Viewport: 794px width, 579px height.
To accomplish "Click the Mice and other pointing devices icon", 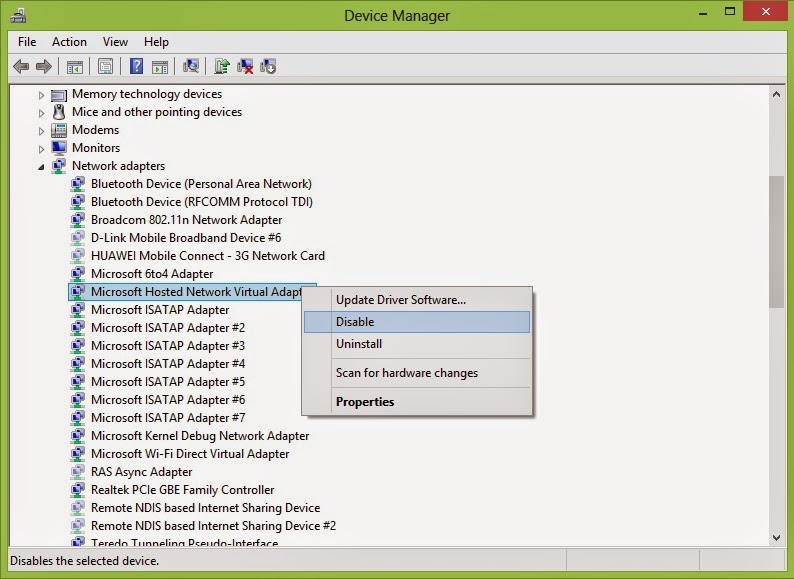I will [x=59, y=112].
